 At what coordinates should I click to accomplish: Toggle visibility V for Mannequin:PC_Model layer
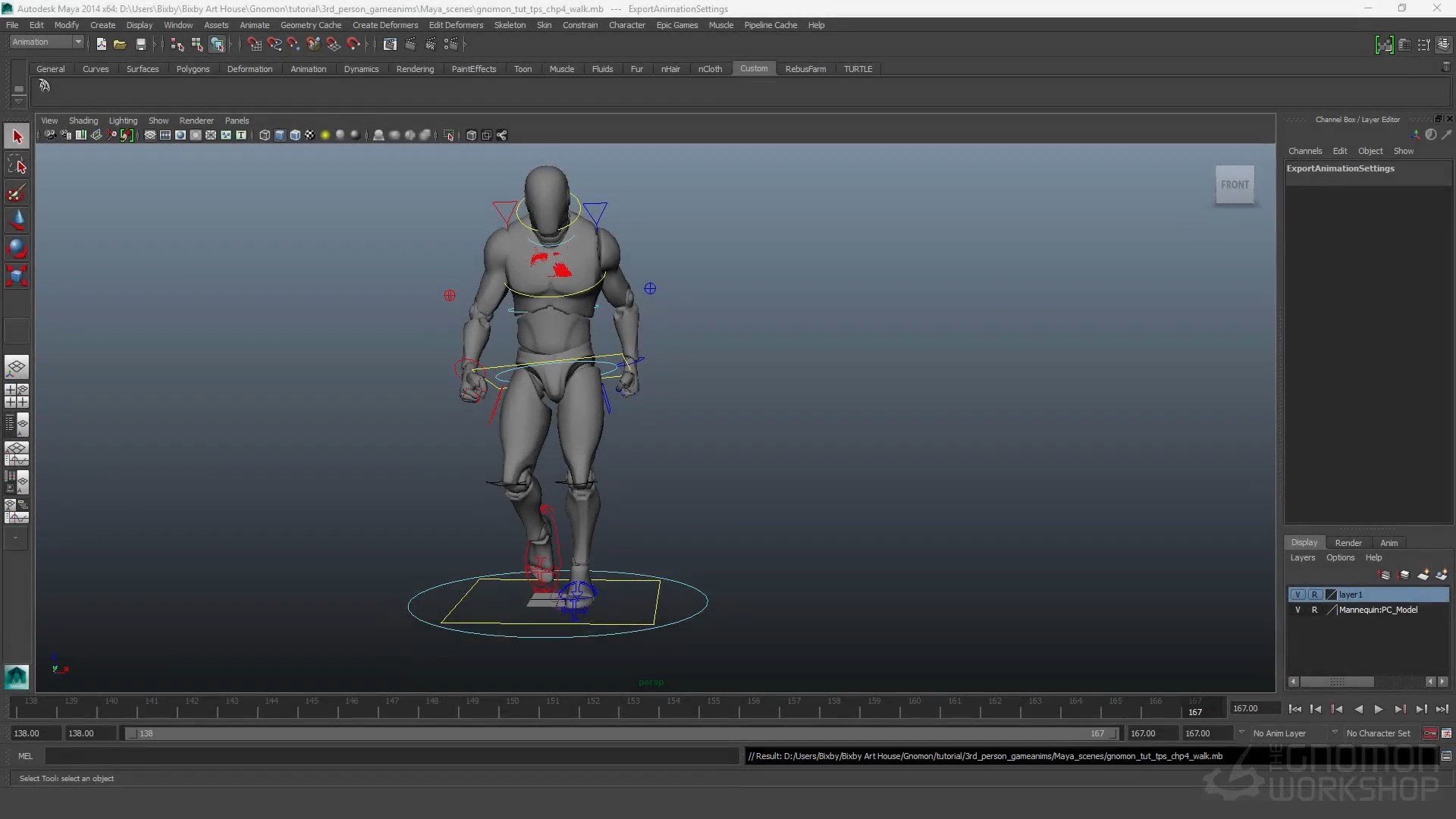1298,610
